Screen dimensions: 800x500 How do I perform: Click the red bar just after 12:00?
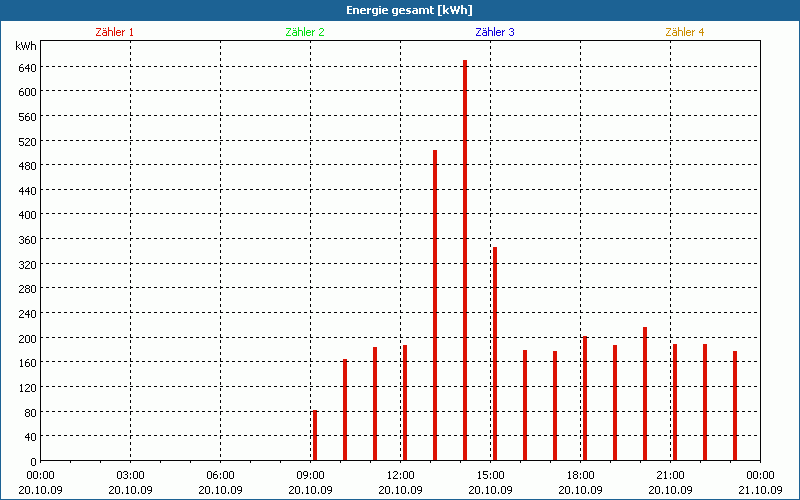pyautogui.click(x=405, y=403)
